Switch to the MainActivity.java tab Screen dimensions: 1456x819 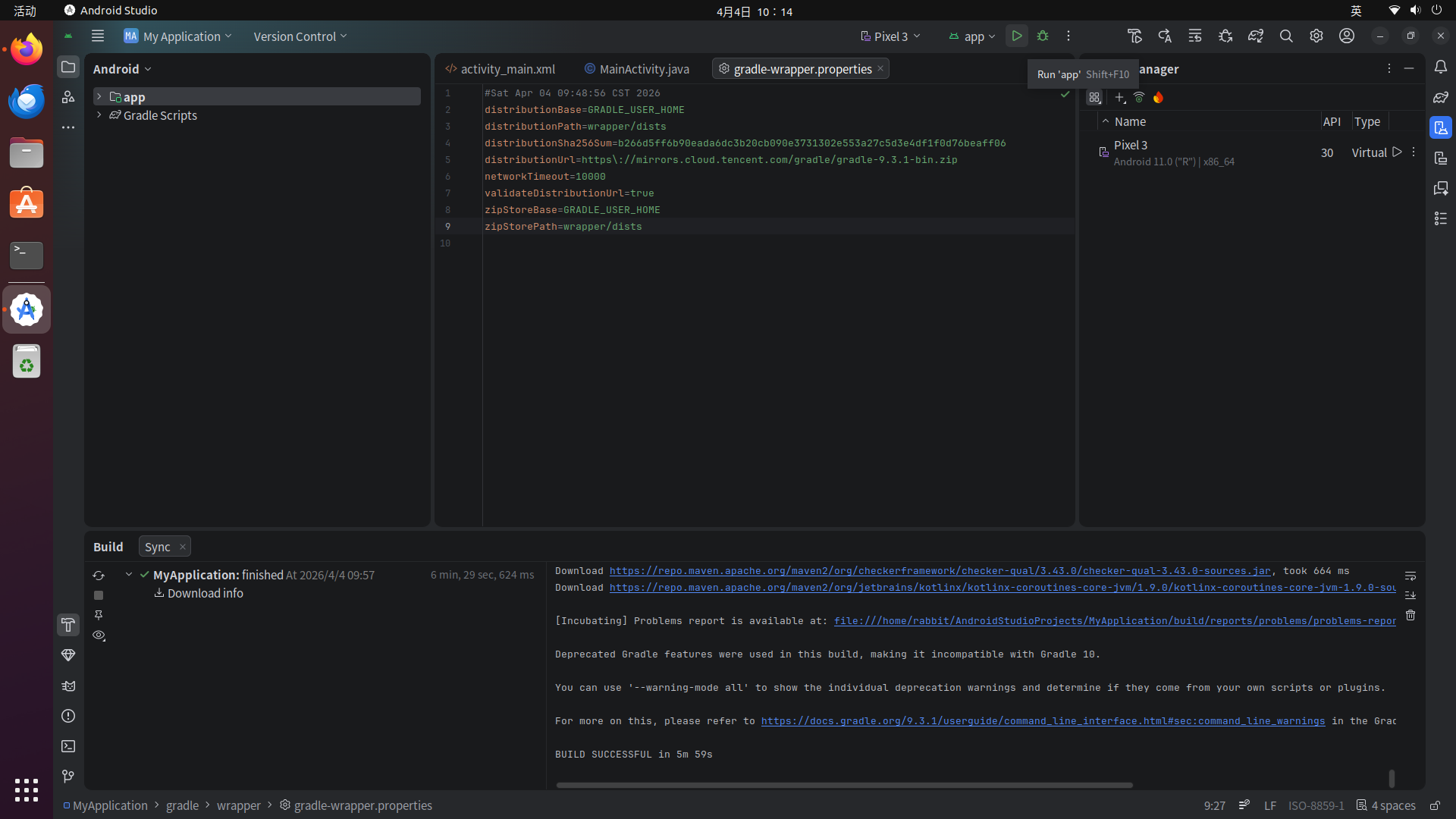pyautogui.click(x=644, y=69)
